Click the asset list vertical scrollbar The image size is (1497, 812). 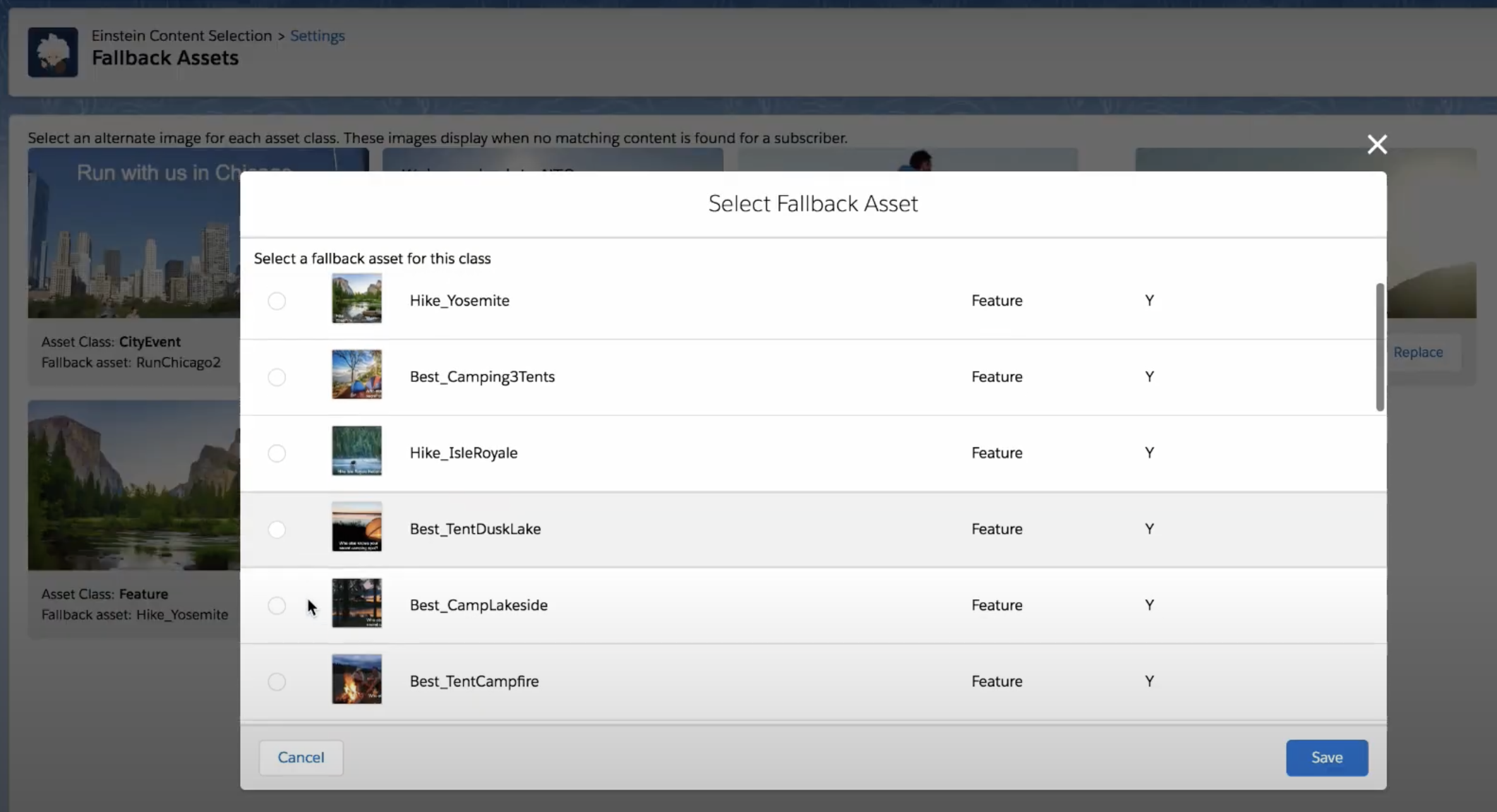coord(1380,347)
